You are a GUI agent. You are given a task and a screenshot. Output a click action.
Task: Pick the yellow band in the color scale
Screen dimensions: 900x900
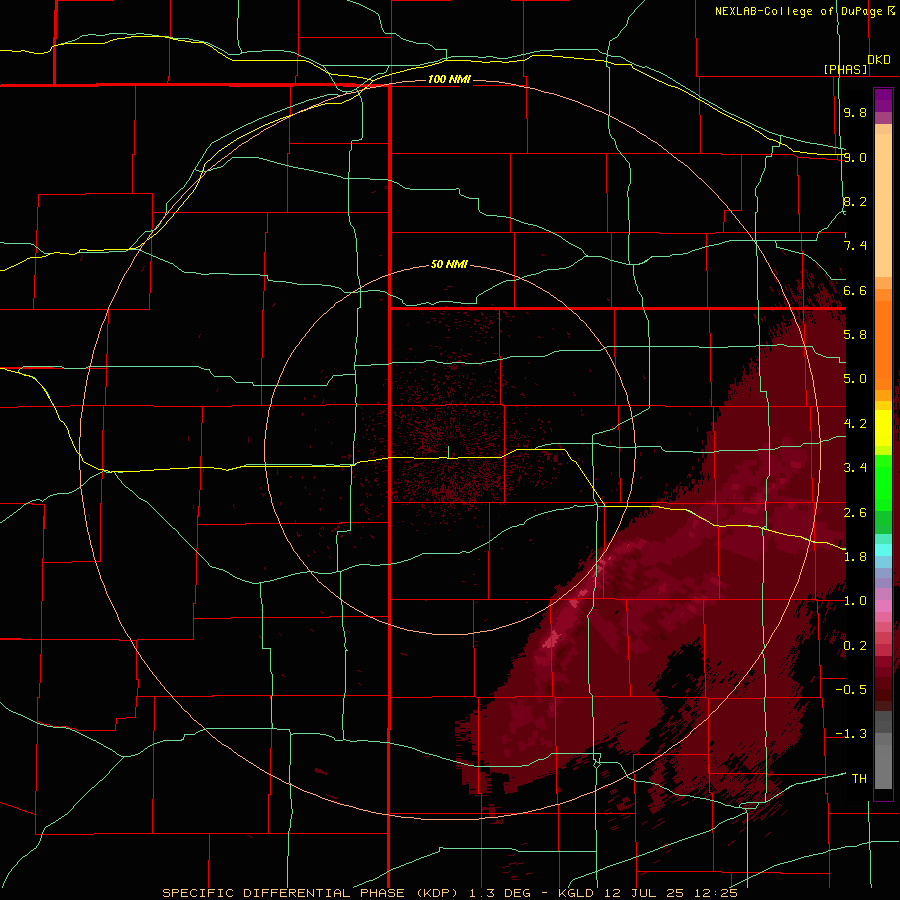(x=883, y=428)
